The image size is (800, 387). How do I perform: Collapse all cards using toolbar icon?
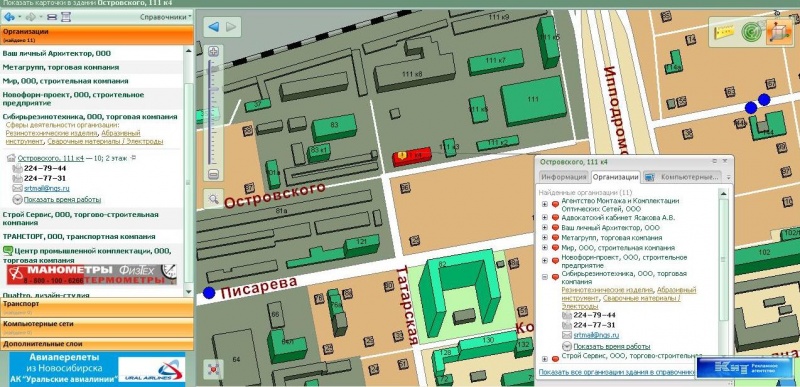pos(52,17)
